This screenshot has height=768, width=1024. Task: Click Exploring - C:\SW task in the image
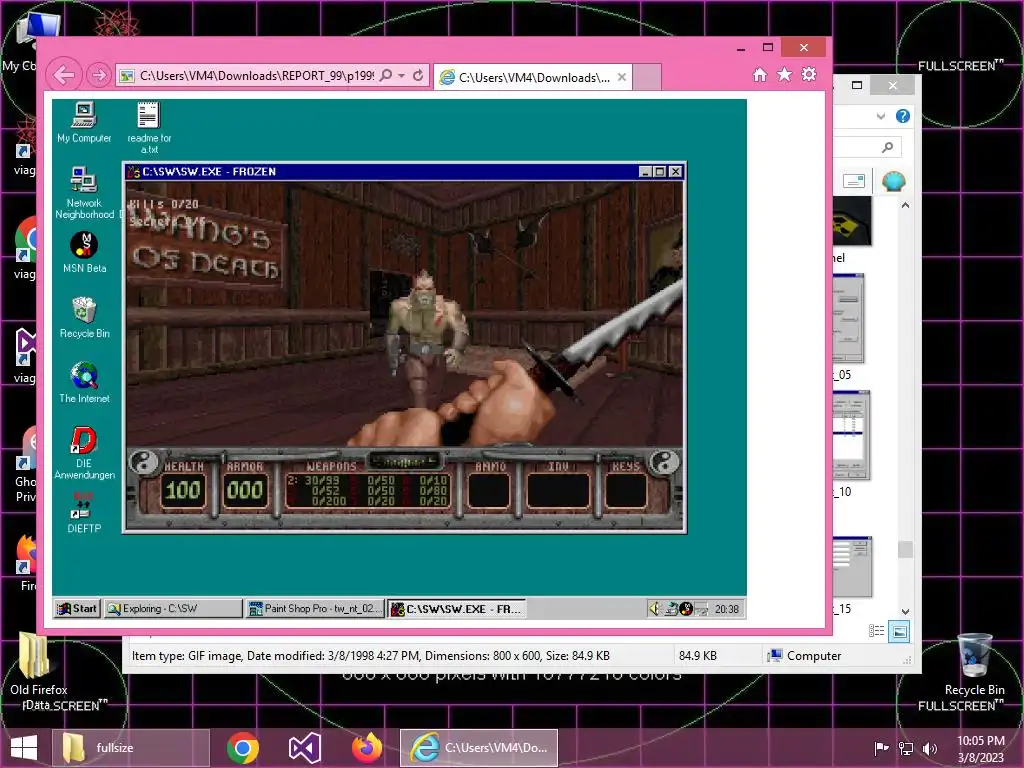[173, 609]
